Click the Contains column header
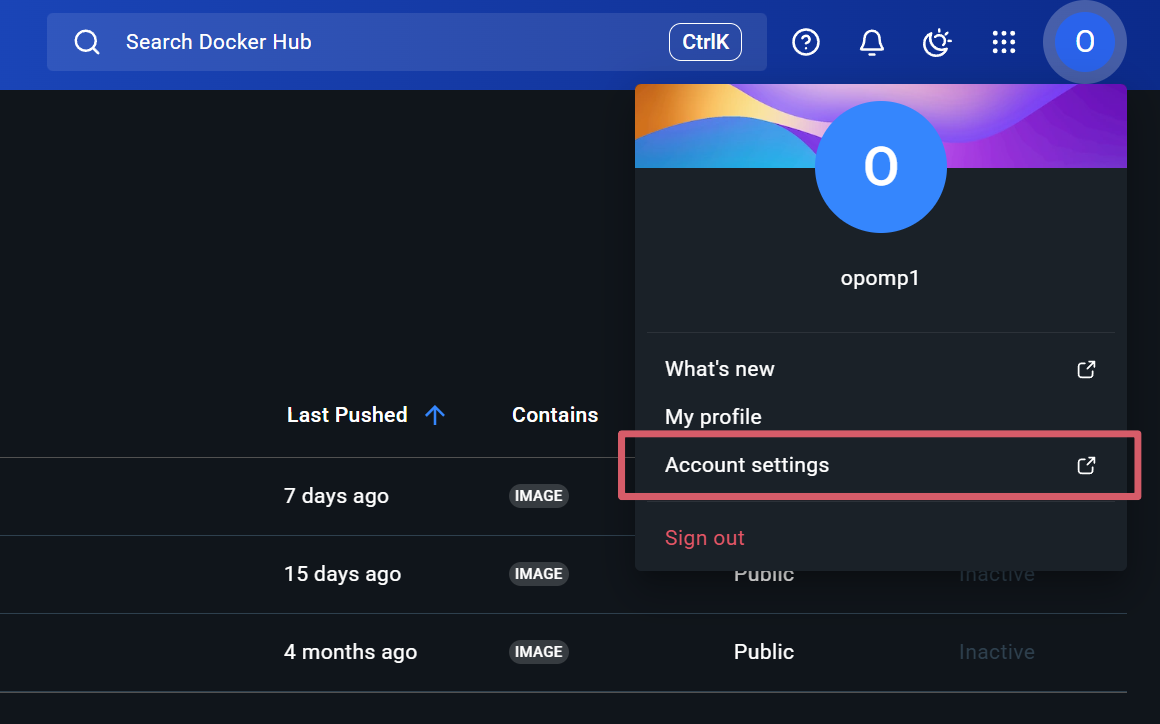The width and height of the screenshot is (1160, 724). [555, 415]
